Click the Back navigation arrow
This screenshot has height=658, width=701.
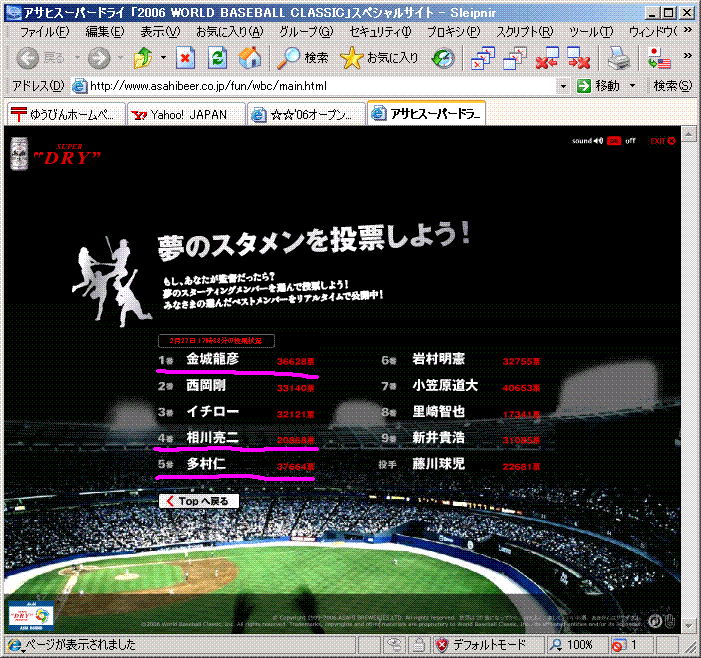(x=27, y=58)
